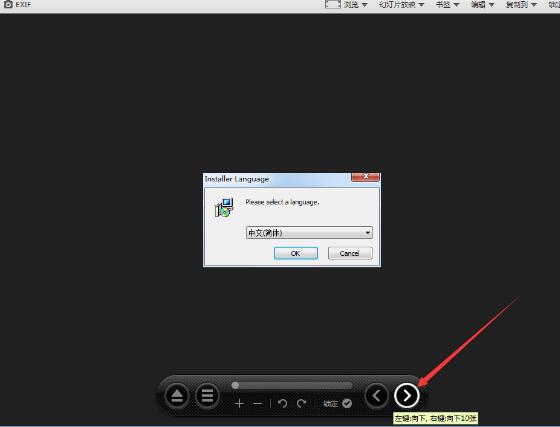Click the EXIF label text
Viewport: 560px width, 427px height.
pyautogui.click(x=23, y=5)
